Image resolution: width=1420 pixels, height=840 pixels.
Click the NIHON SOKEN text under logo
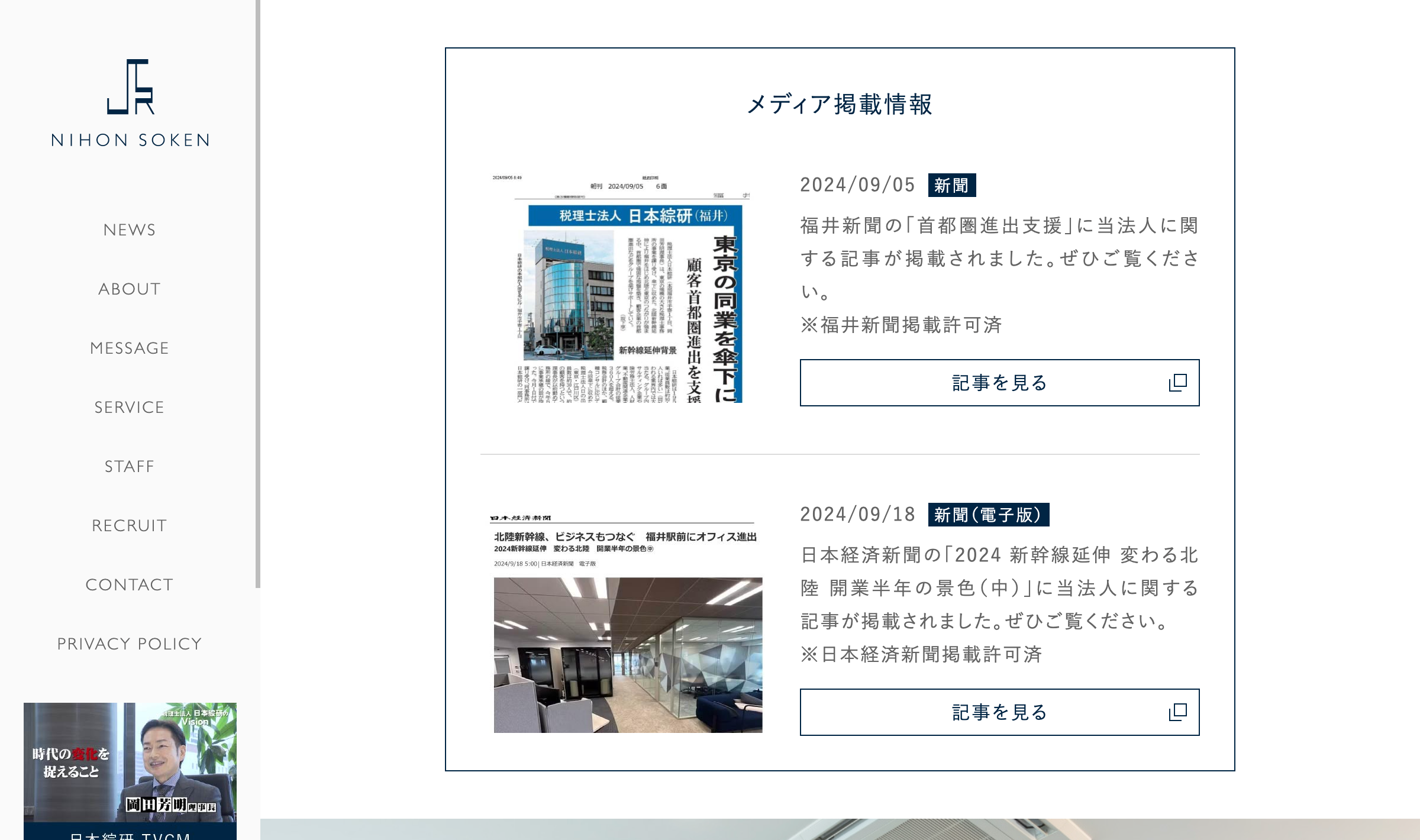[x=130, y=140]
